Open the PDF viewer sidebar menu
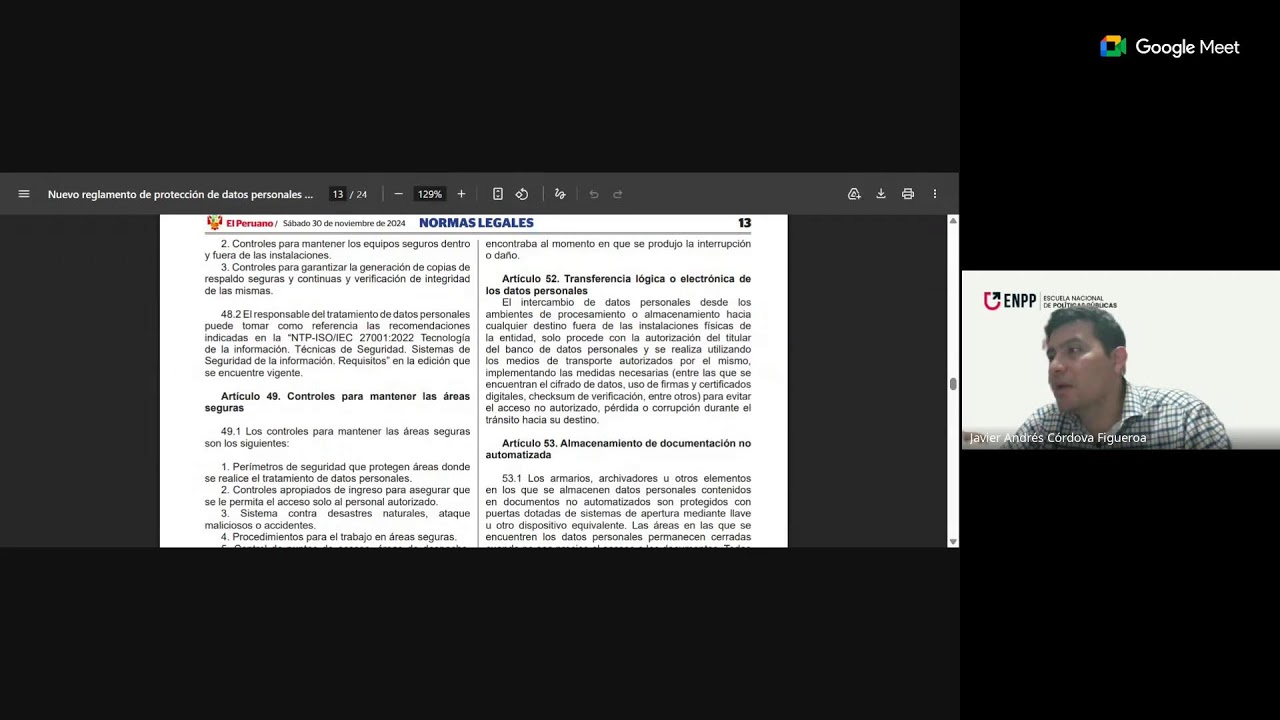Viewport: 1280px width, 720px height. 24,194
